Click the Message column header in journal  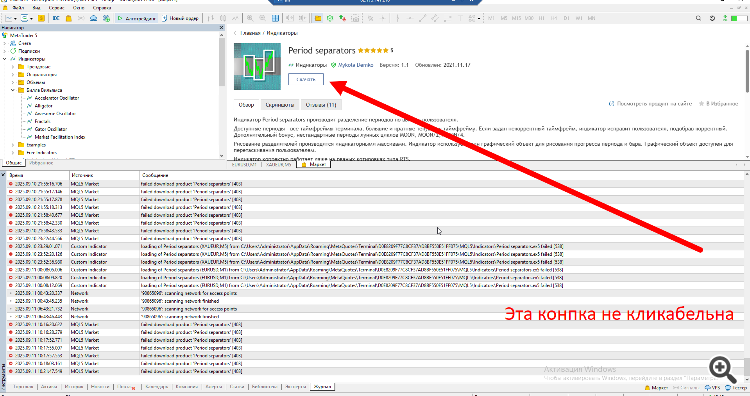point(441,175)
